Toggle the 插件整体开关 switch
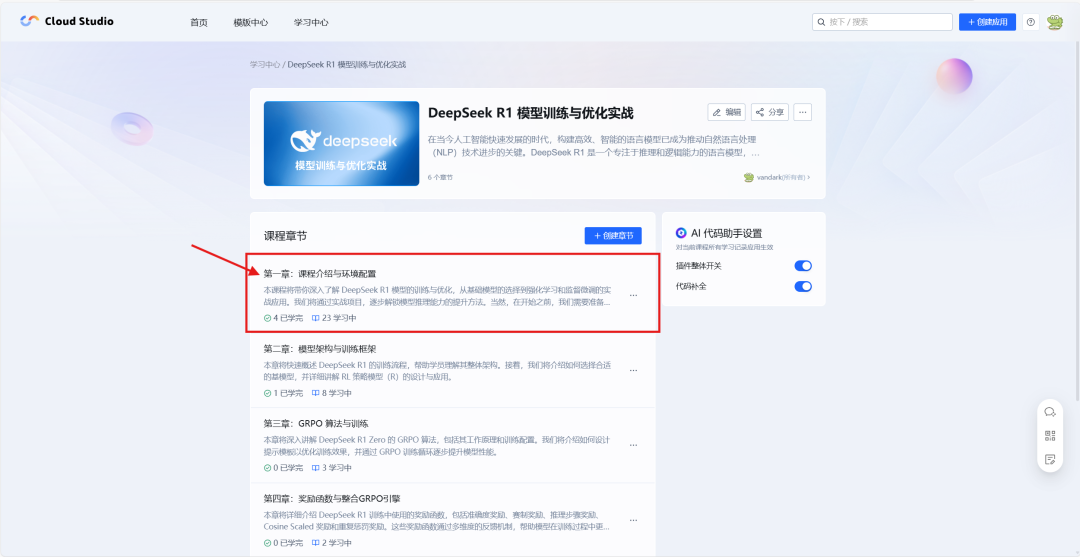This screenshot has height=557, width=1080. (803, 266)
